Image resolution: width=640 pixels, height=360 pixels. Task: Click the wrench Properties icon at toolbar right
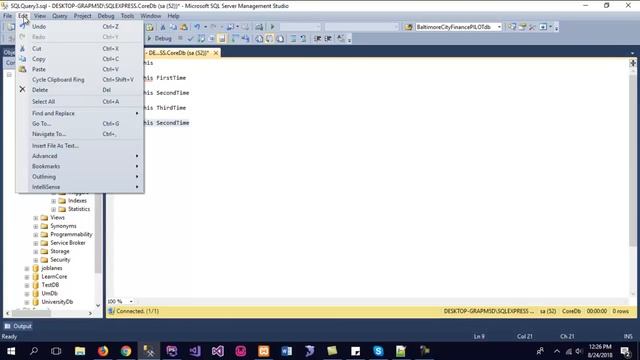pyautogui.click(x=532, y=27)
